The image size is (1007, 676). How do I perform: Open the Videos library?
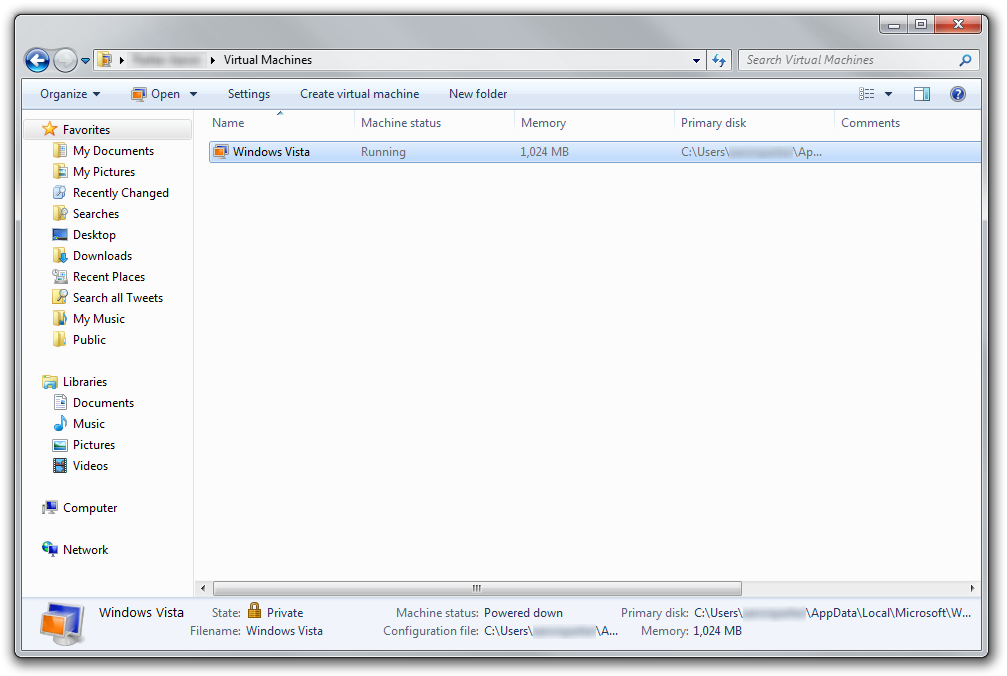click(90, 466)
